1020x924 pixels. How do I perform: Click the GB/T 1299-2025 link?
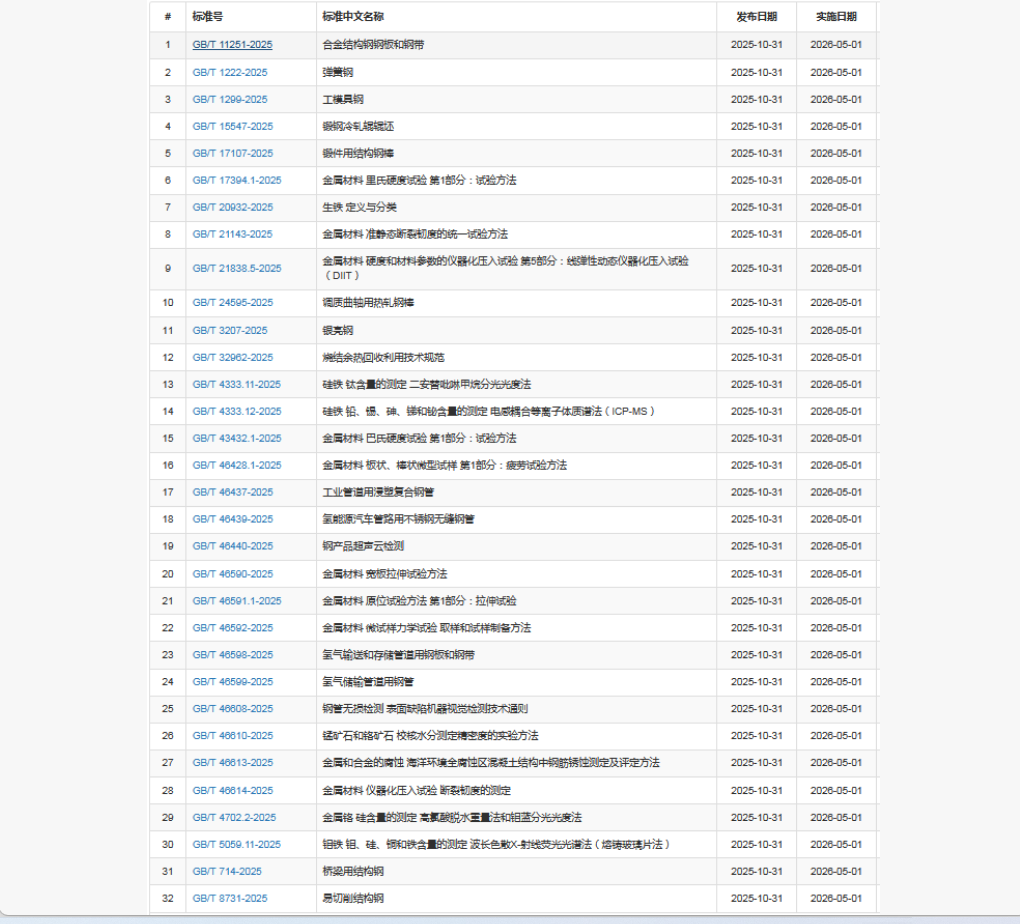pyautogui.click(x=230, y=99)
